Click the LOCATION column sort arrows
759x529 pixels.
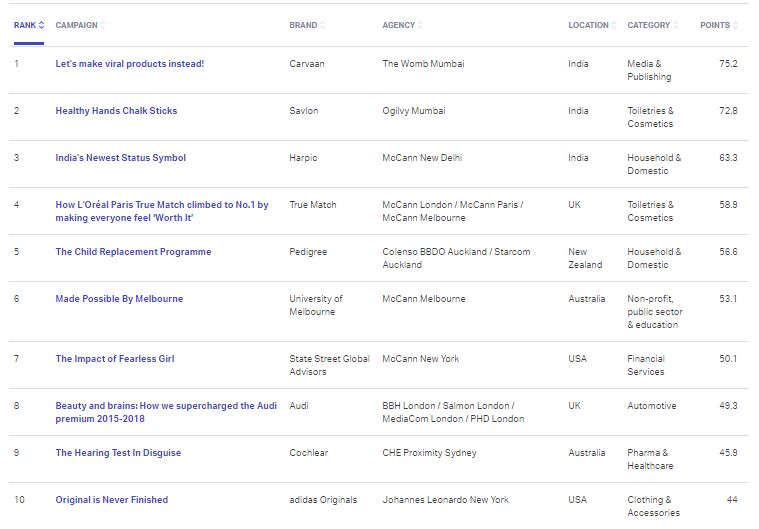pos(614,25)
